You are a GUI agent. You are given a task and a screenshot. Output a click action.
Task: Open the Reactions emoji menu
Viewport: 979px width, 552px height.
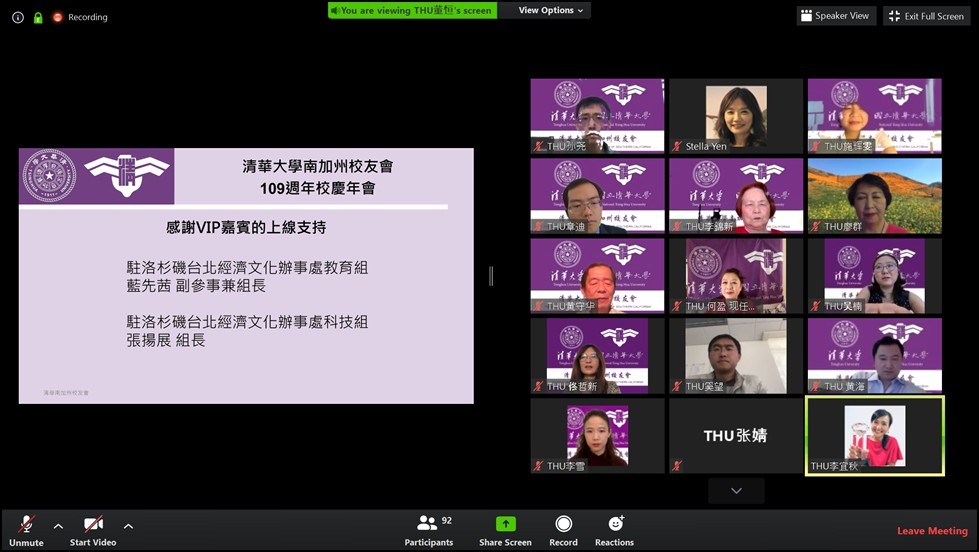point(614,524)
